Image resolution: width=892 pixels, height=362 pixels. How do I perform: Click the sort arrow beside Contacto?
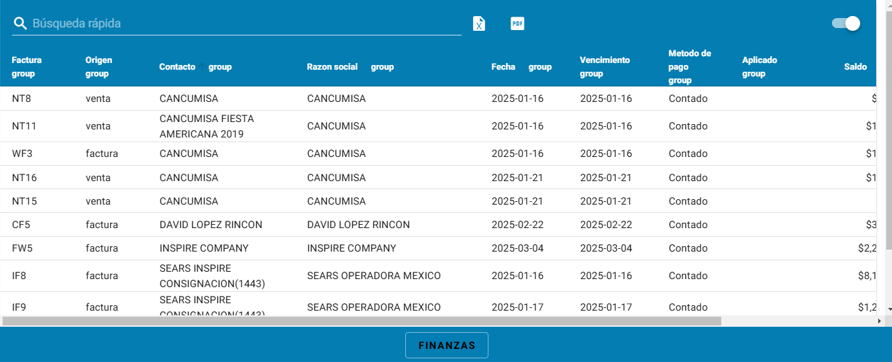click(x=202, y=67)
